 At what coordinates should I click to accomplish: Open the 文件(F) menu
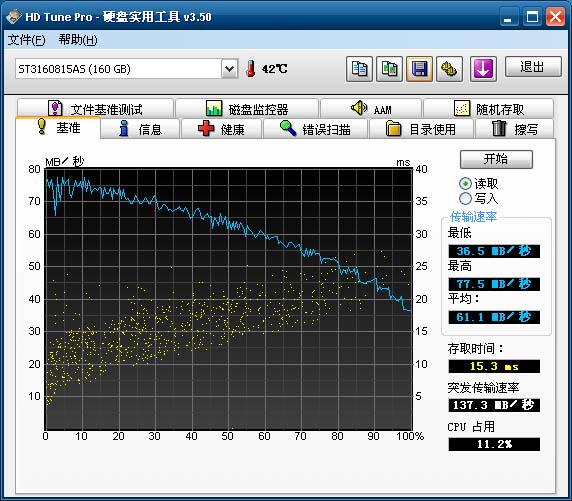point(26,39)
